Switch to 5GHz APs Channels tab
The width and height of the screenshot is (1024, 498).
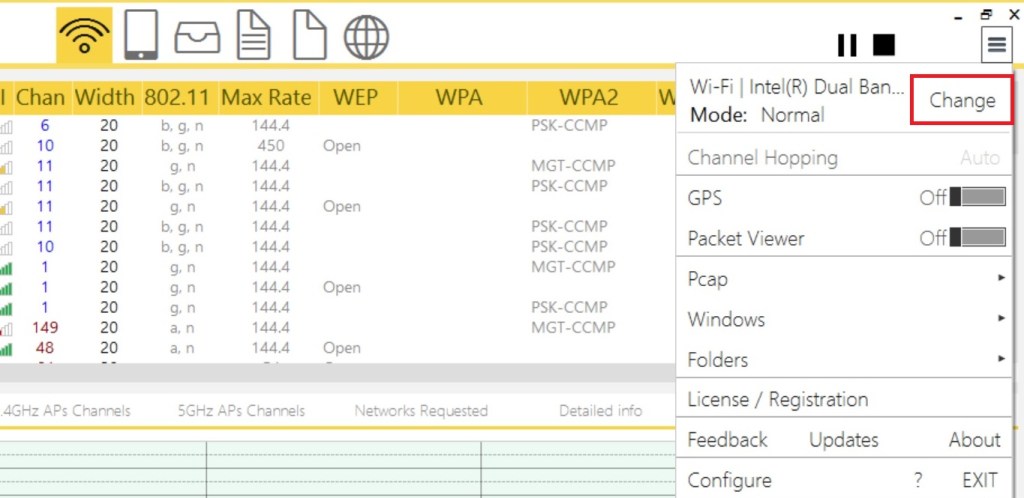241,410
